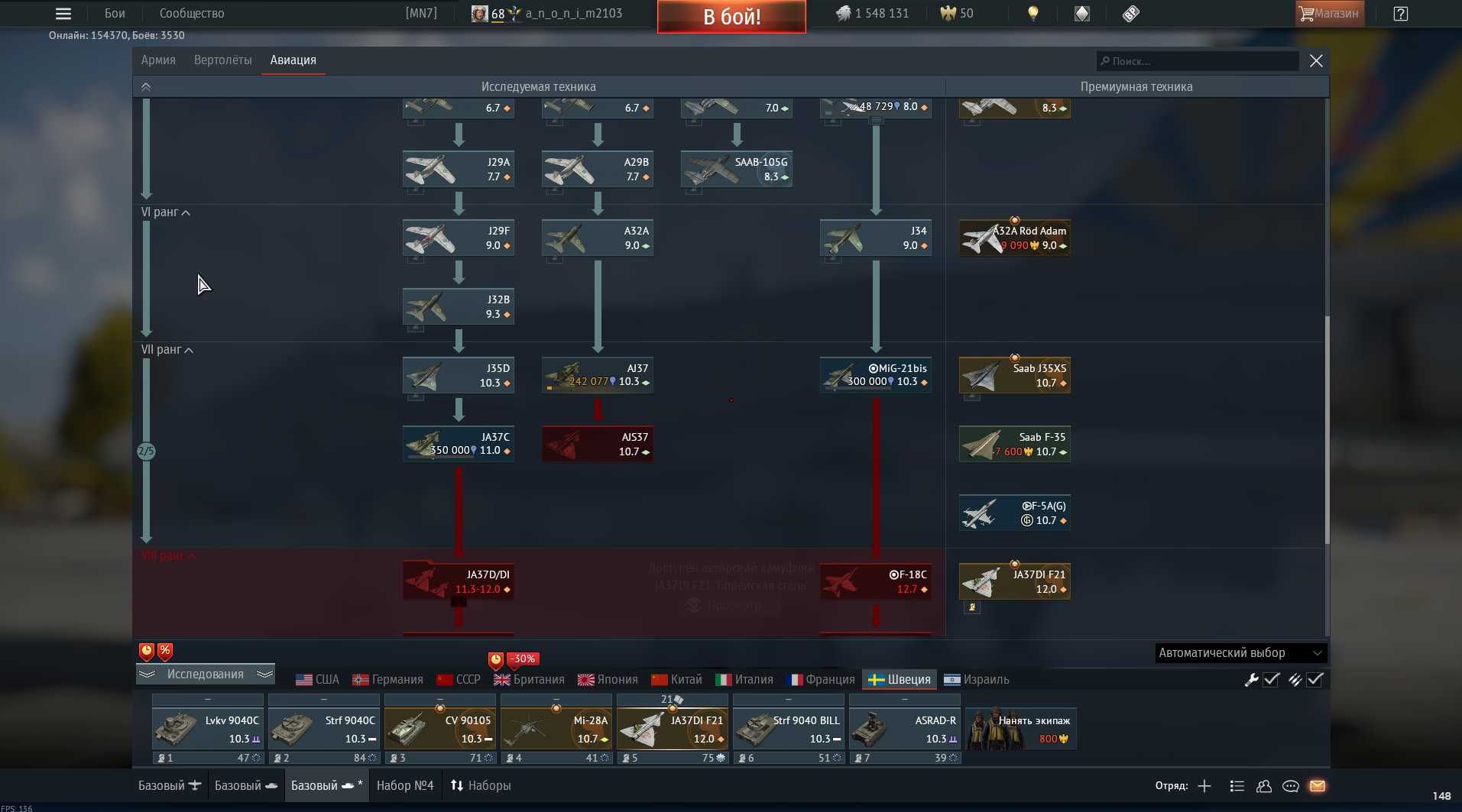Click the В бой! battle button
The height and width of the screenshot is (812, 1462).
(731, 16)
